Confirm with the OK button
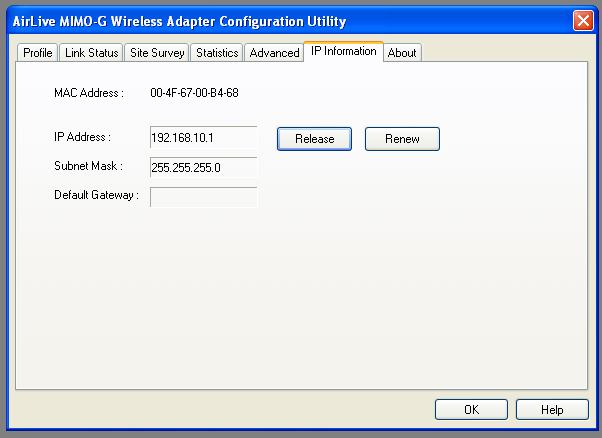The height and width of the screenshot is (438, 602). [471, 410]
